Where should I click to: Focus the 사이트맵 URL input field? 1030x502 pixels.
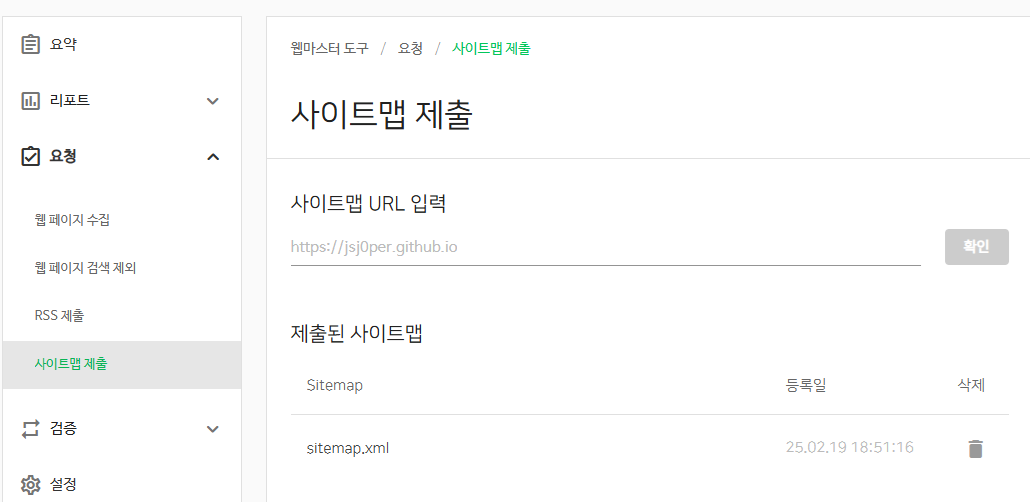(606, 247)
